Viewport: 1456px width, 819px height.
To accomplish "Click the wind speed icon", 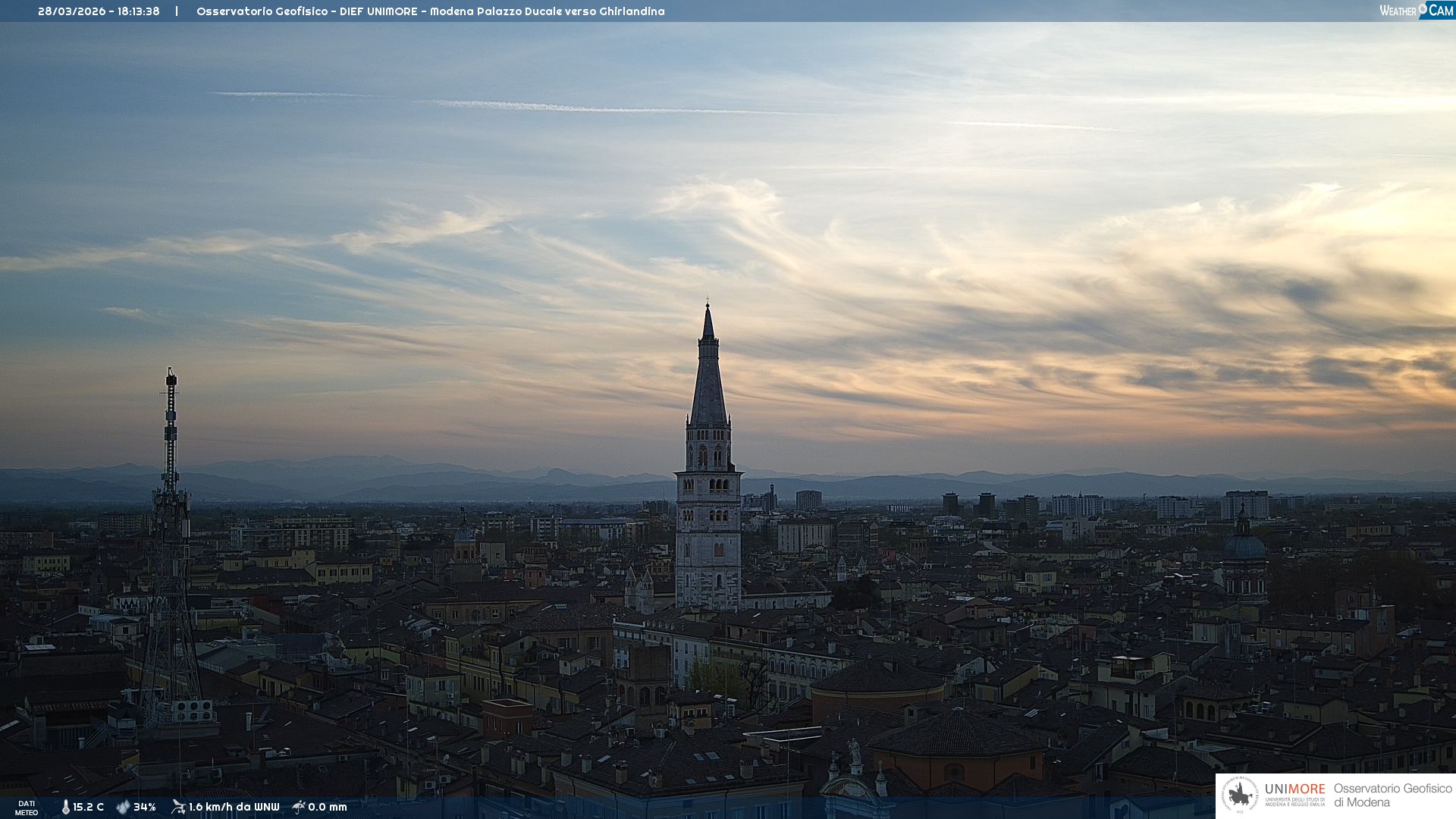I will pyautogui.click(x=178, y=807).
